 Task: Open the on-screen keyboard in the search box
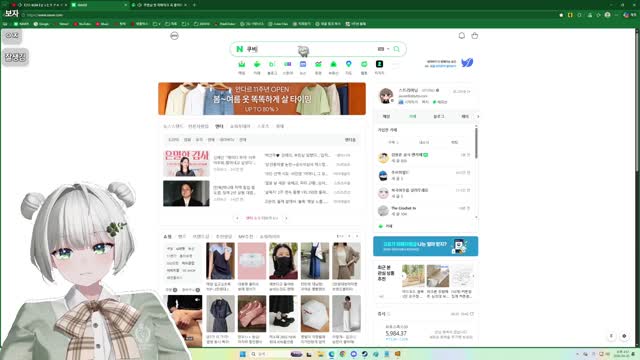point(380,49)
